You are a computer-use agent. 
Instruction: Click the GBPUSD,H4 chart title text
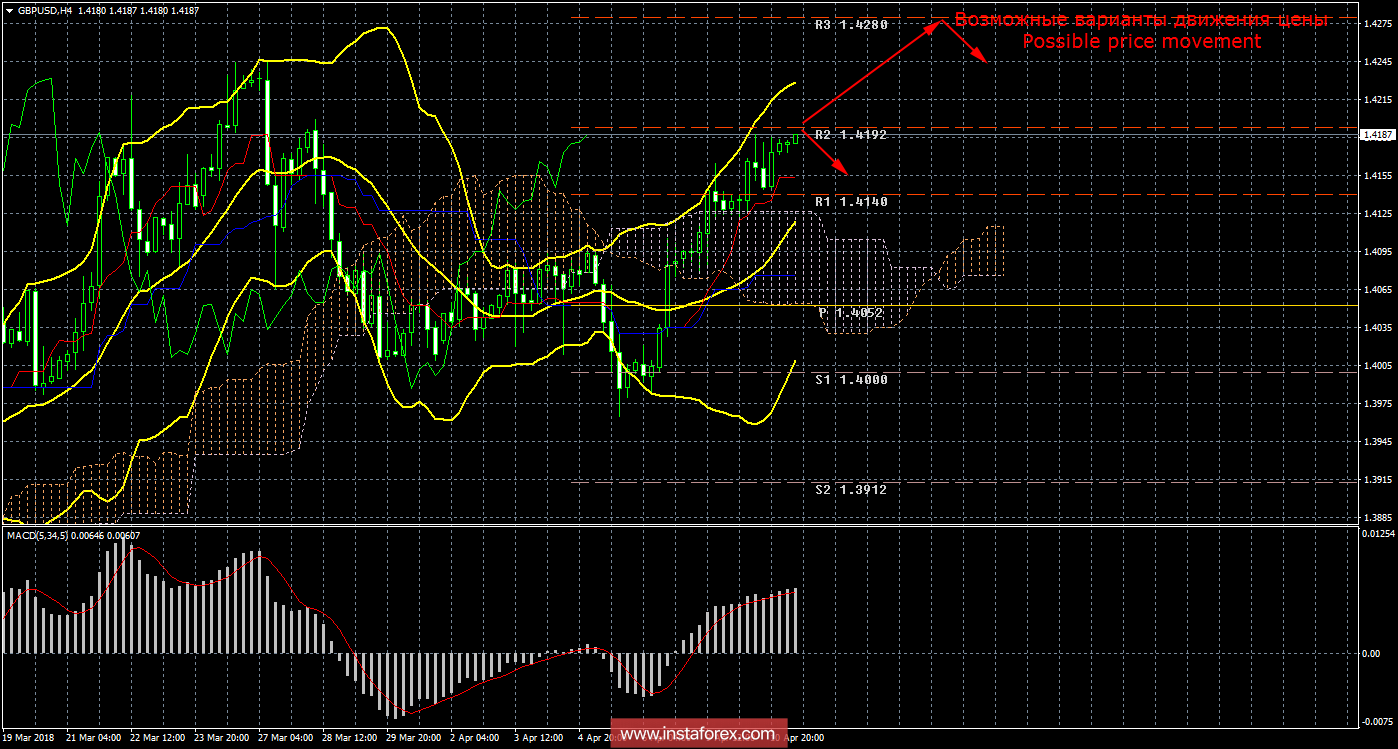pos(44,9)
